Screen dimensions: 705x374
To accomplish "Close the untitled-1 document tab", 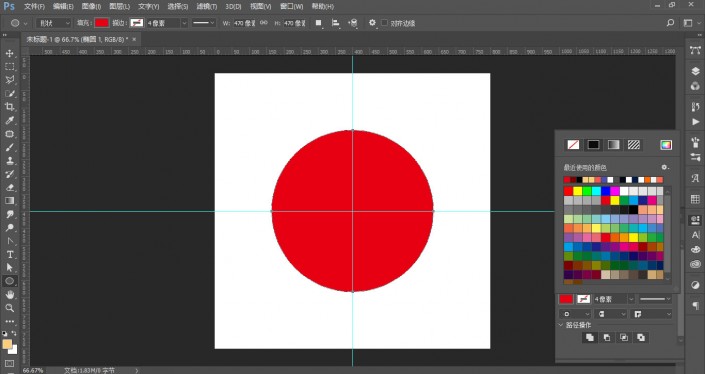I will pyautogui.click(x=134, y=40).
